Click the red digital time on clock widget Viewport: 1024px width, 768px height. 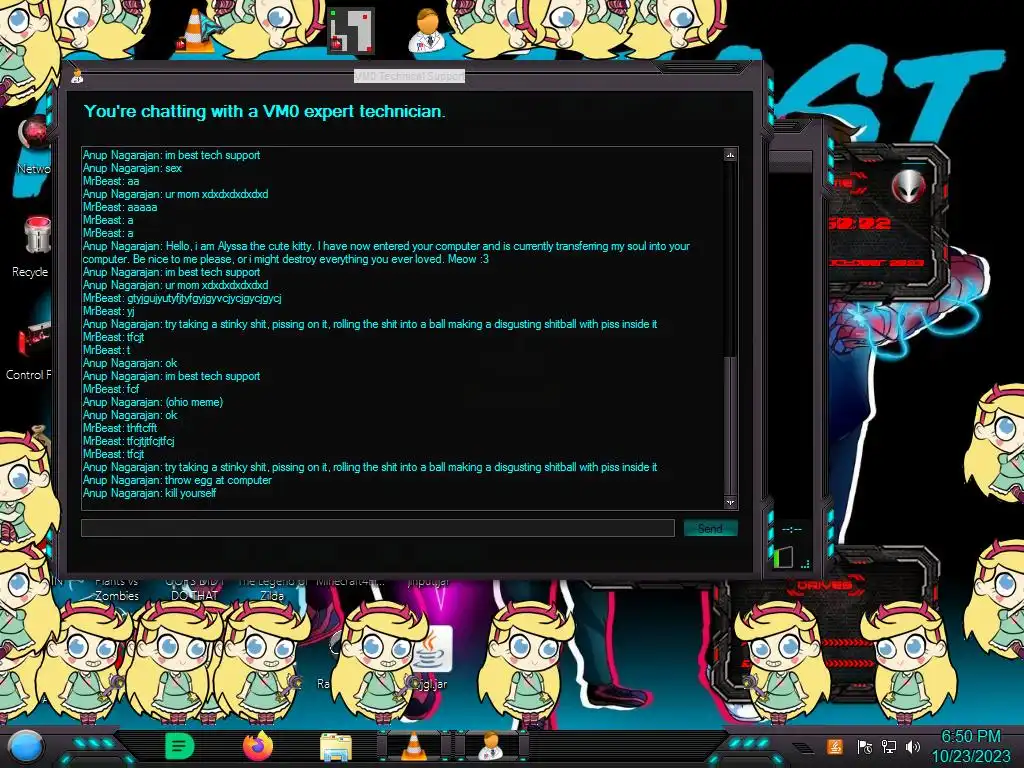pyautogui.click(x=861, y=224)
